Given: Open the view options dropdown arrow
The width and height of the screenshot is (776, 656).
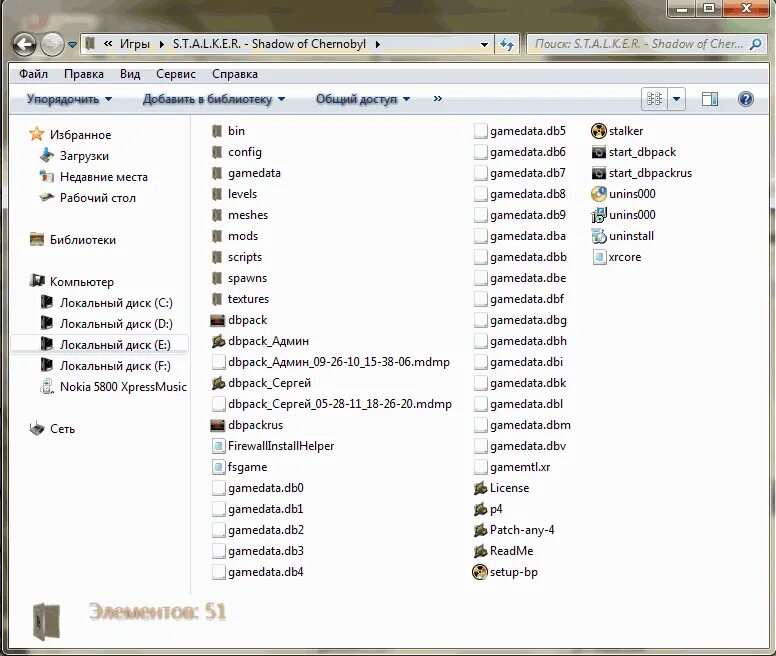Looking at the screenshot, I should pyautogui.click(x=677, y=99).
